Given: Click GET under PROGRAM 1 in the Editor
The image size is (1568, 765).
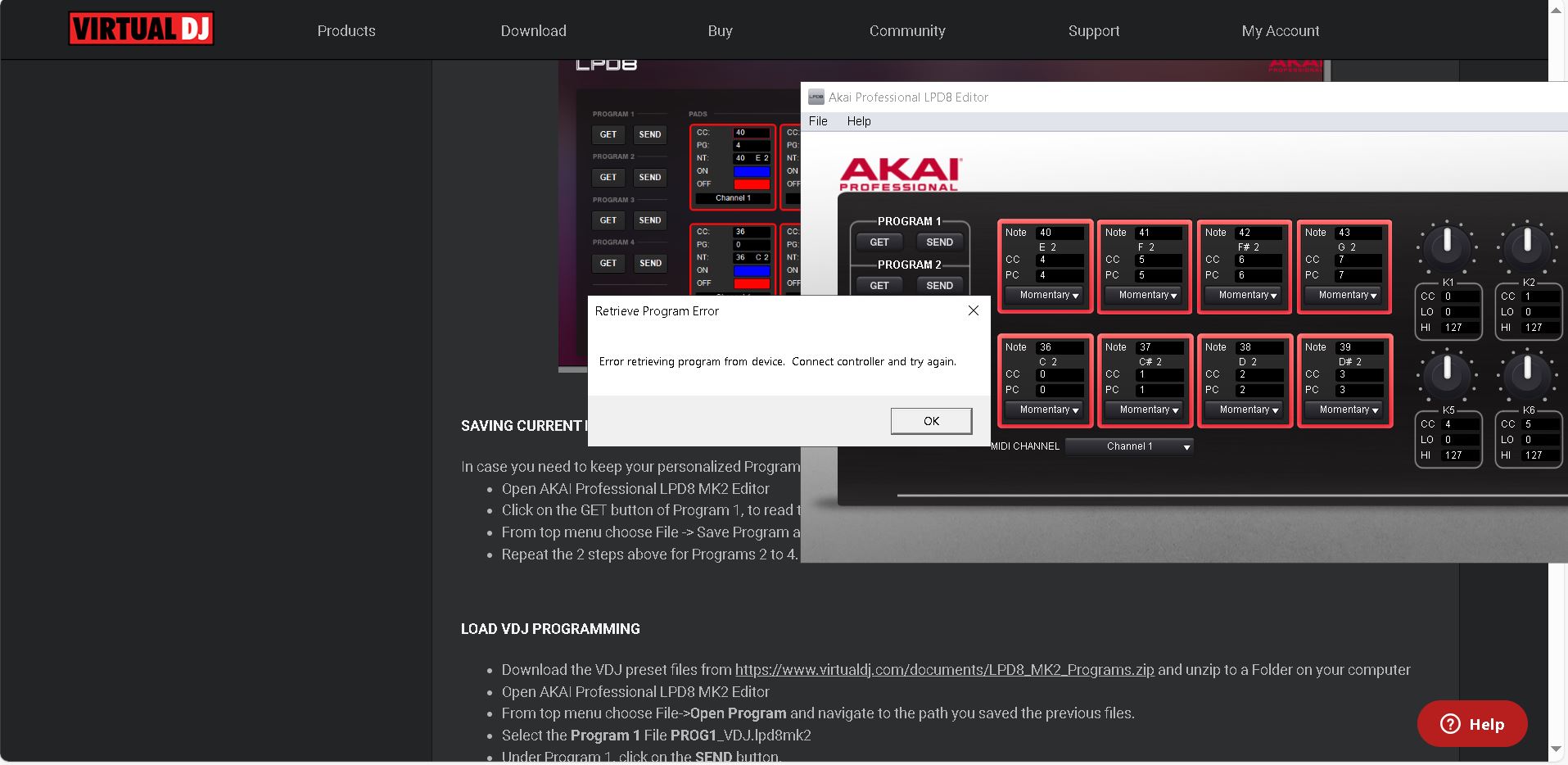Looking at the screenshot, I should point(879,242).
